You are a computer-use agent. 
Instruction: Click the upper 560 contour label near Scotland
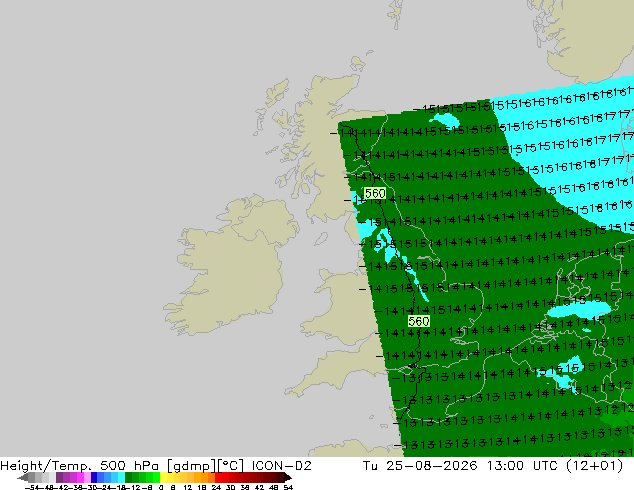point(374,194)
